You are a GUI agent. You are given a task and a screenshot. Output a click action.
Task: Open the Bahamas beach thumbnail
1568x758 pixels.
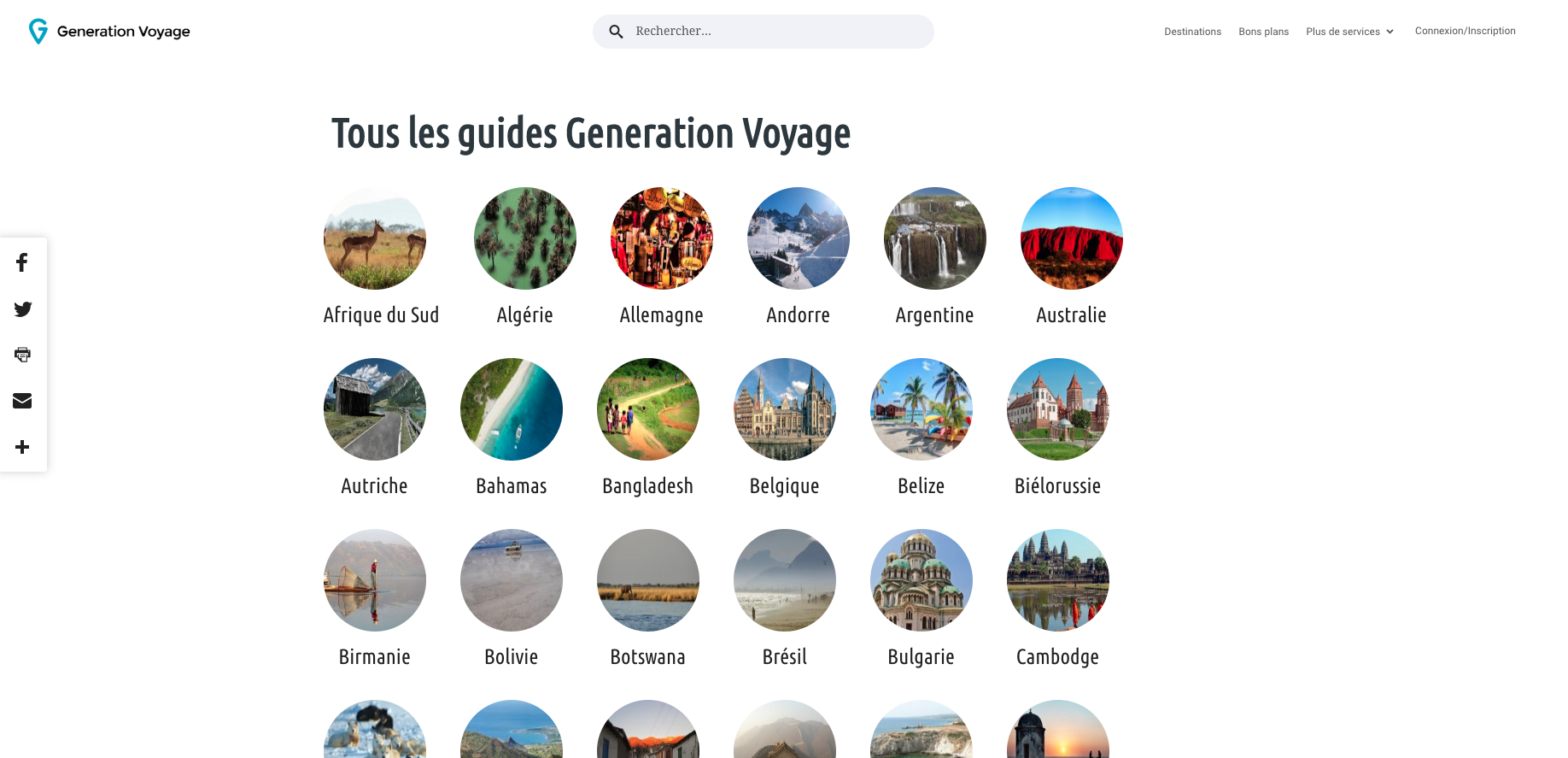[512, 409]
